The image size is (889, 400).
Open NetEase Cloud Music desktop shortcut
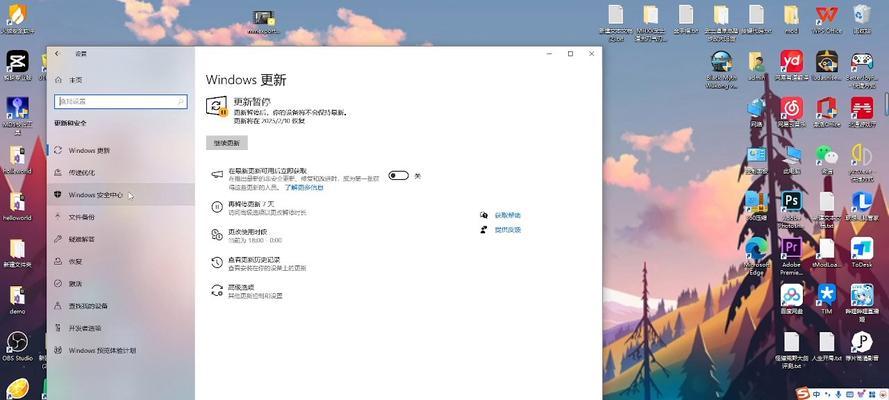point(791,112)
